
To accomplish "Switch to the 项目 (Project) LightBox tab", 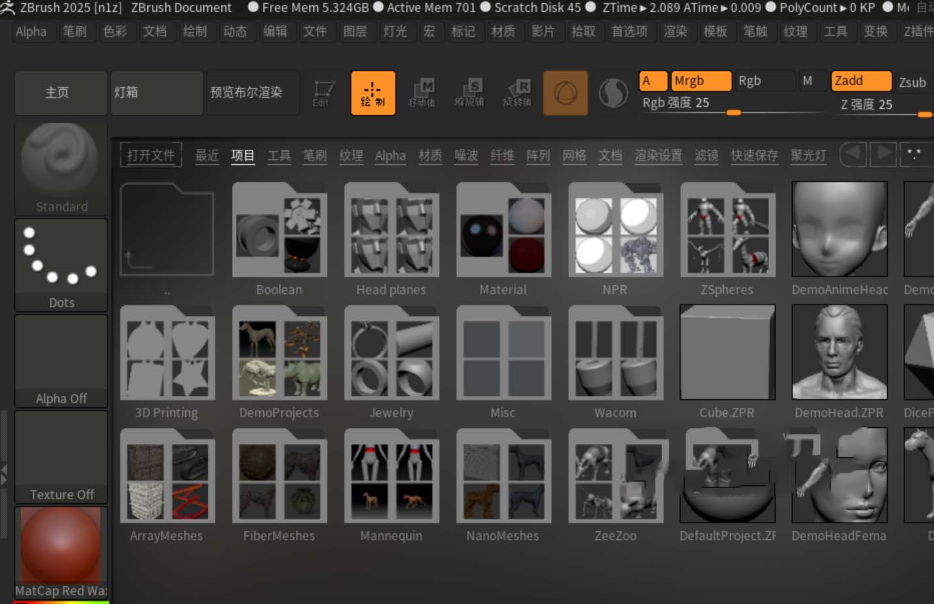I will 243,155.
